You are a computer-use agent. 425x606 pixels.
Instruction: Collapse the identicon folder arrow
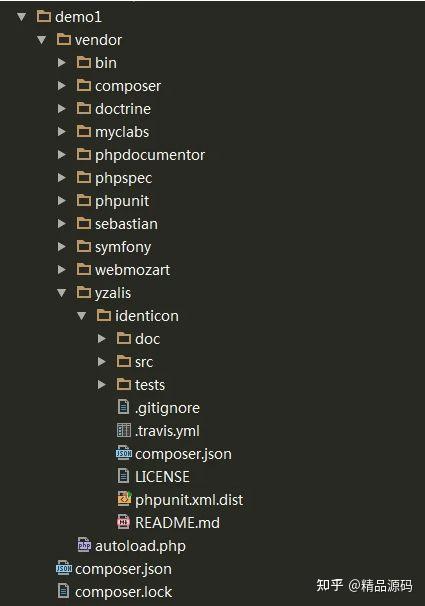(x=82, y=316)
